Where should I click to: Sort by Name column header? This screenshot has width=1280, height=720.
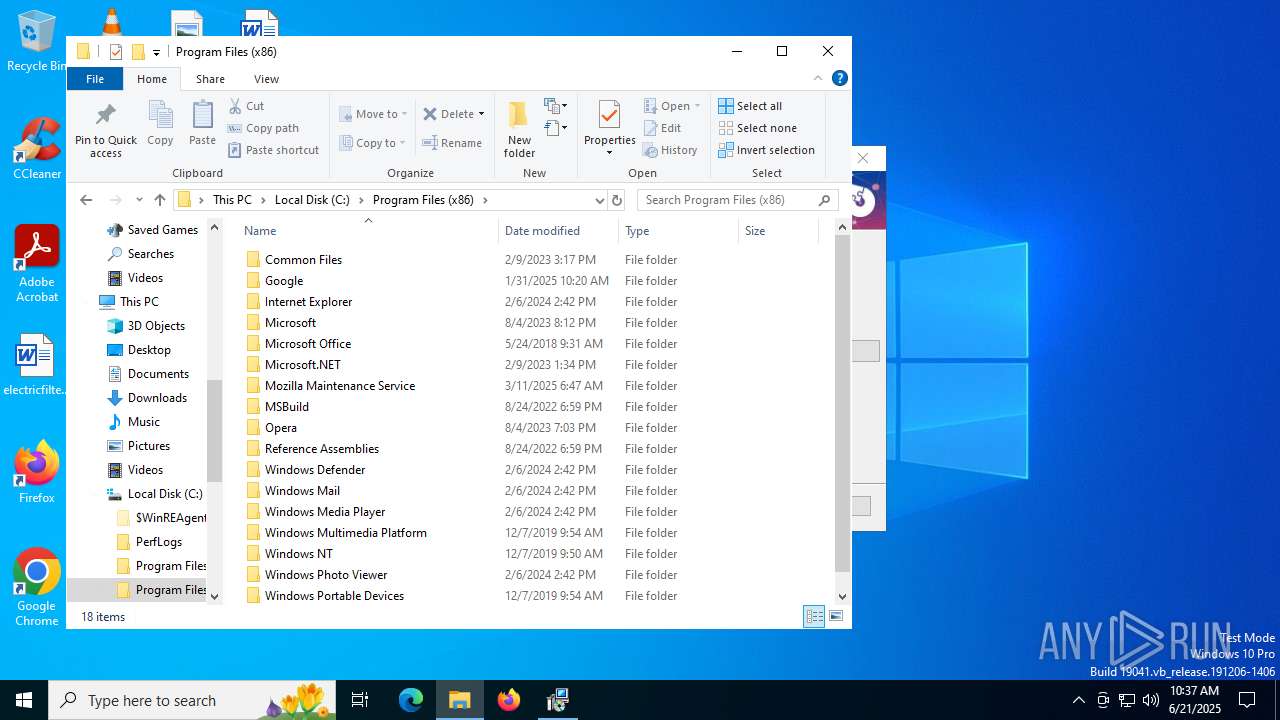(368, 231)
